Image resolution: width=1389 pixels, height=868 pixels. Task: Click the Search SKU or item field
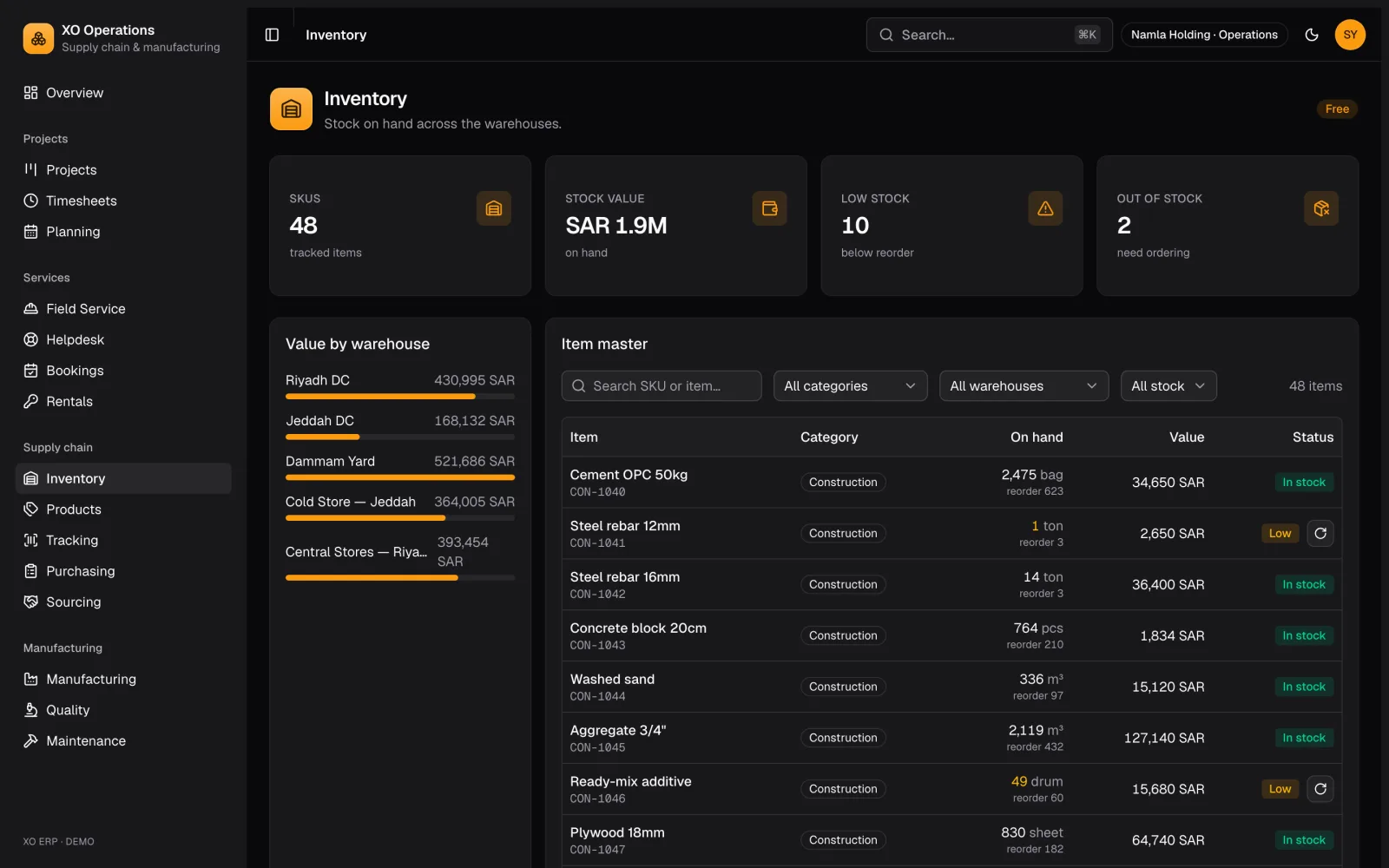pyautogui.click(x=662, y=386)
